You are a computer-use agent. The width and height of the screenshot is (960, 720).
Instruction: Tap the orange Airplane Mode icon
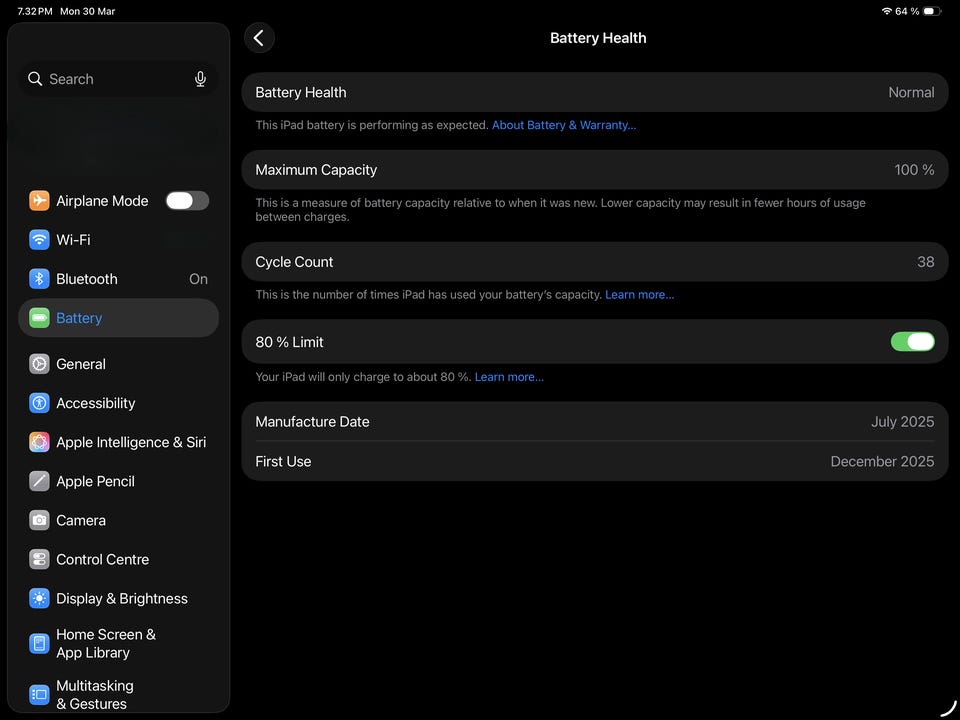pyautogui.click(x=39, y=201)
